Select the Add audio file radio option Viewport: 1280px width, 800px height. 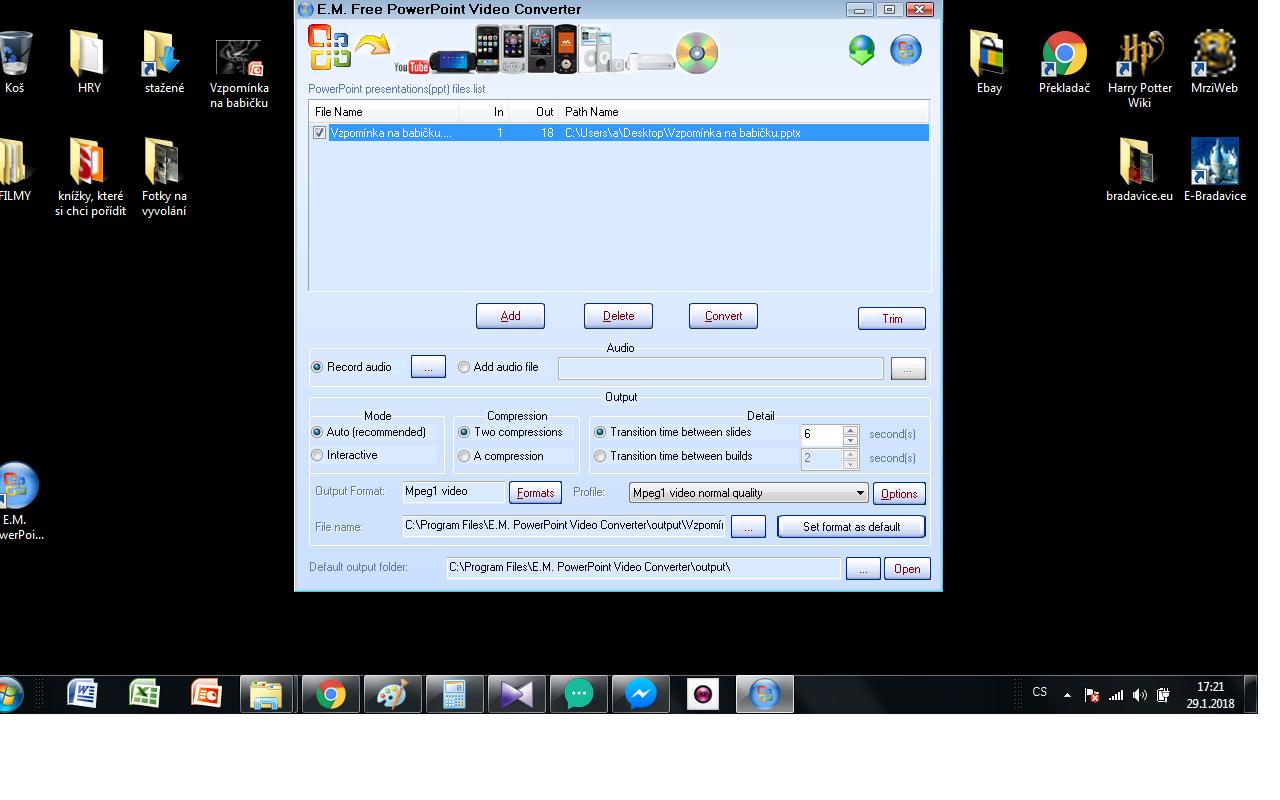pos(464,367)
